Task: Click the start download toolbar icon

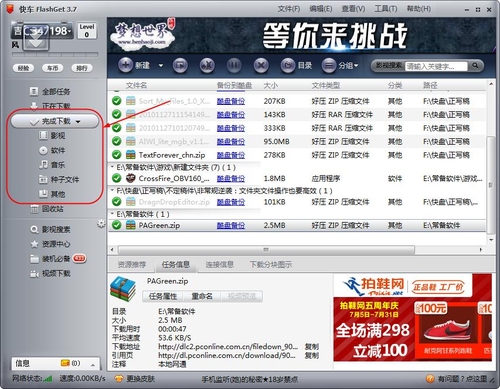Action: (x=180, y=65)
